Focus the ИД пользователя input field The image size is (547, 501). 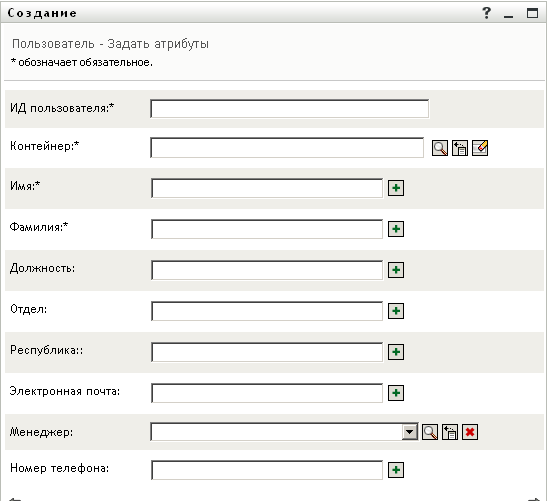click(290, 109)
